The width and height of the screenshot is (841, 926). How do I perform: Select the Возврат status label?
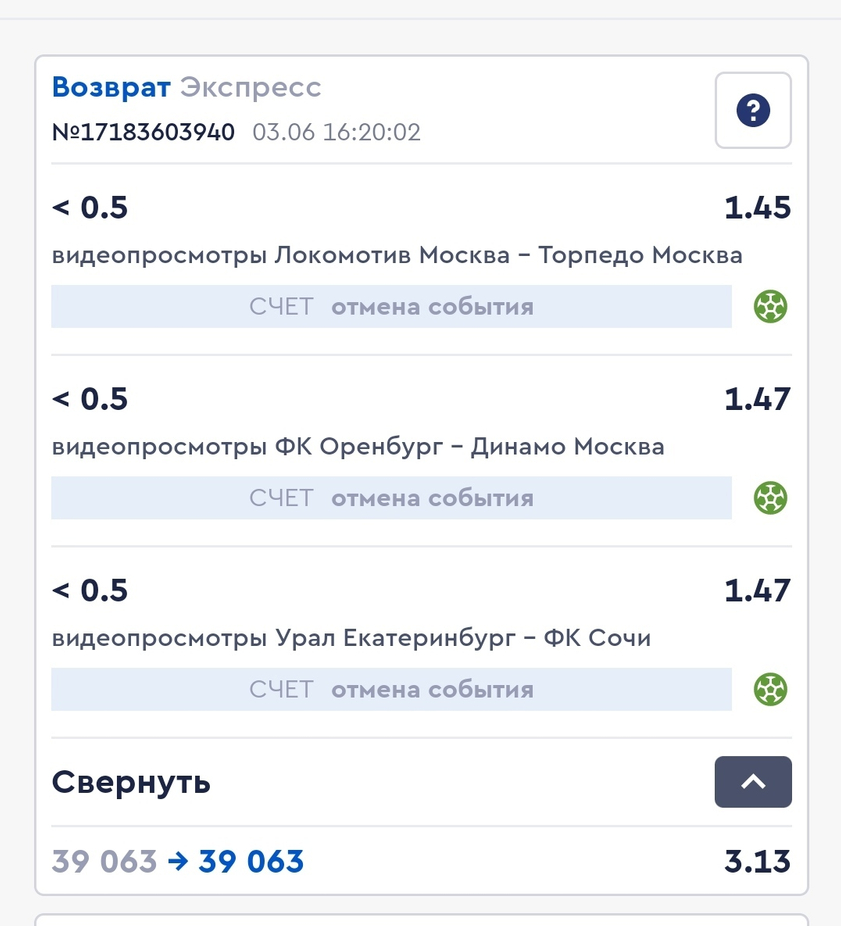(x=111, y=87)
